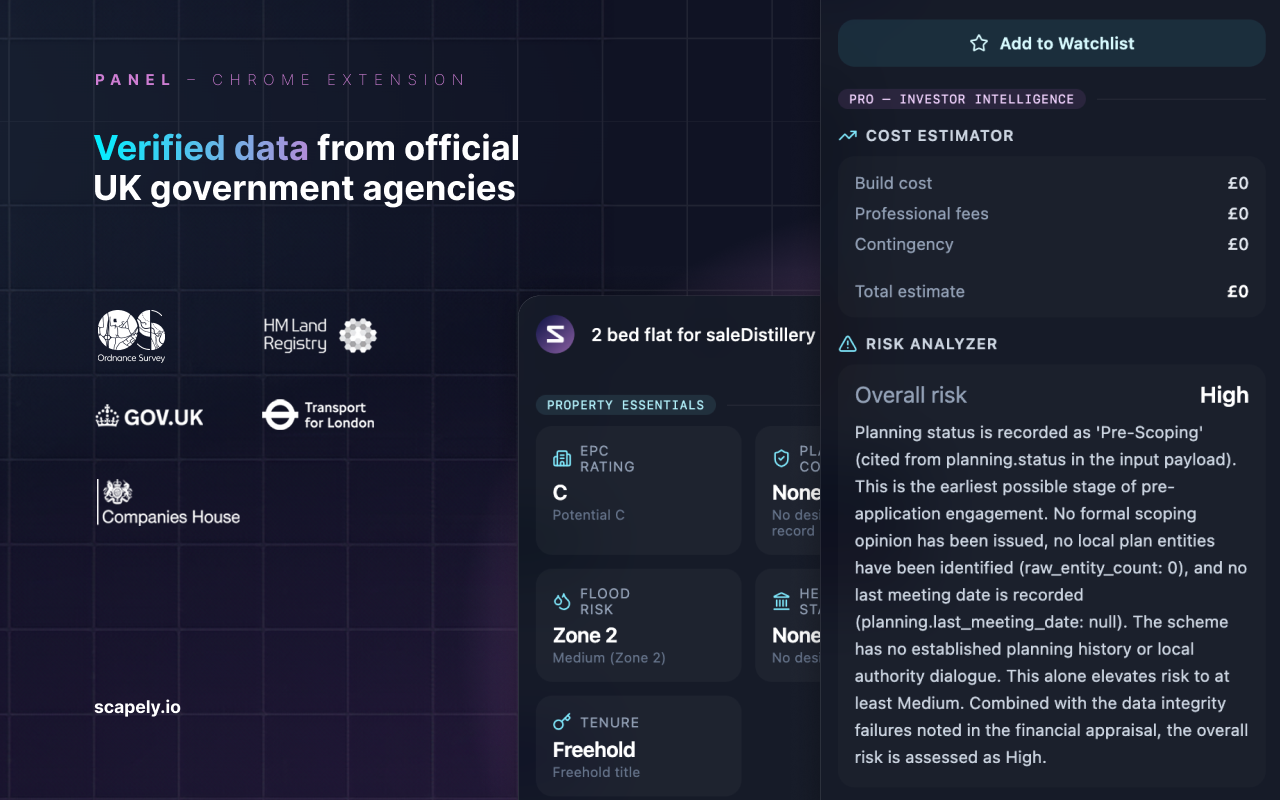The image size is (1280, 800).
Task: Click the HM Land Registry logo
Action: tap(320, 335)
